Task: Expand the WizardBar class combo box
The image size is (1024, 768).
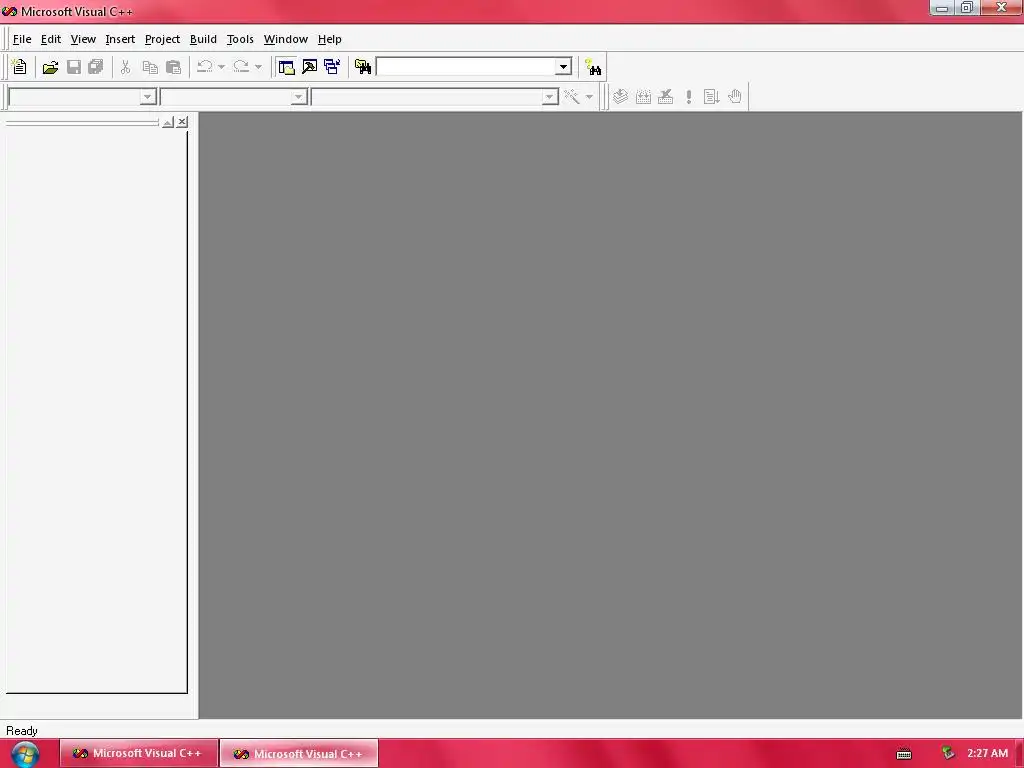Action: 148,97
